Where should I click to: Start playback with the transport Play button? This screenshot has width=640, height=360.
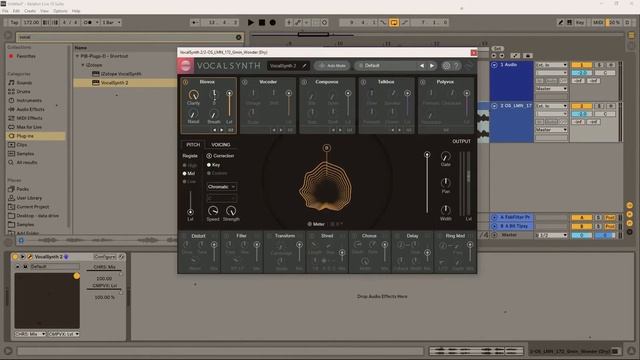[x=251, y=22]
